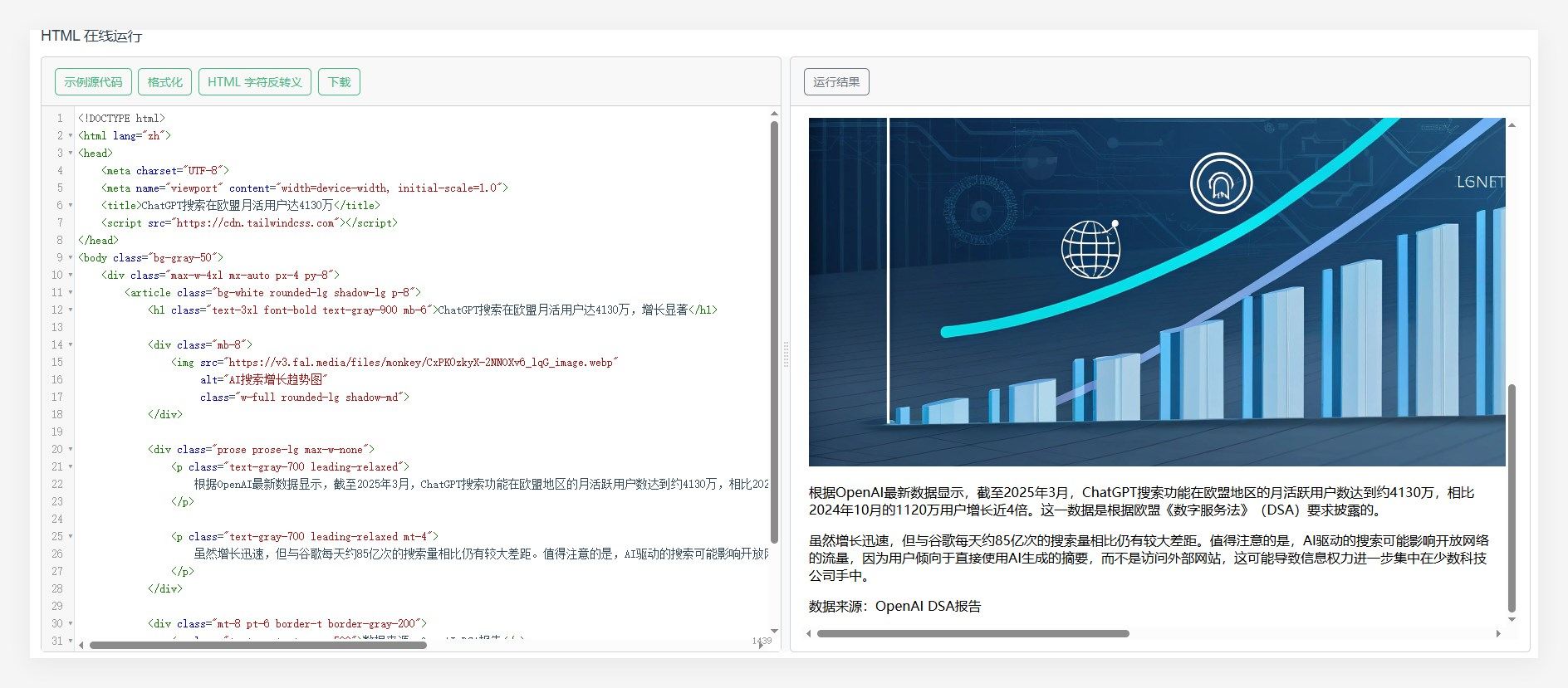Fold the head section at line 3
The height and width of the screenshot is (688, 1568).
click(x=71, y=153)
